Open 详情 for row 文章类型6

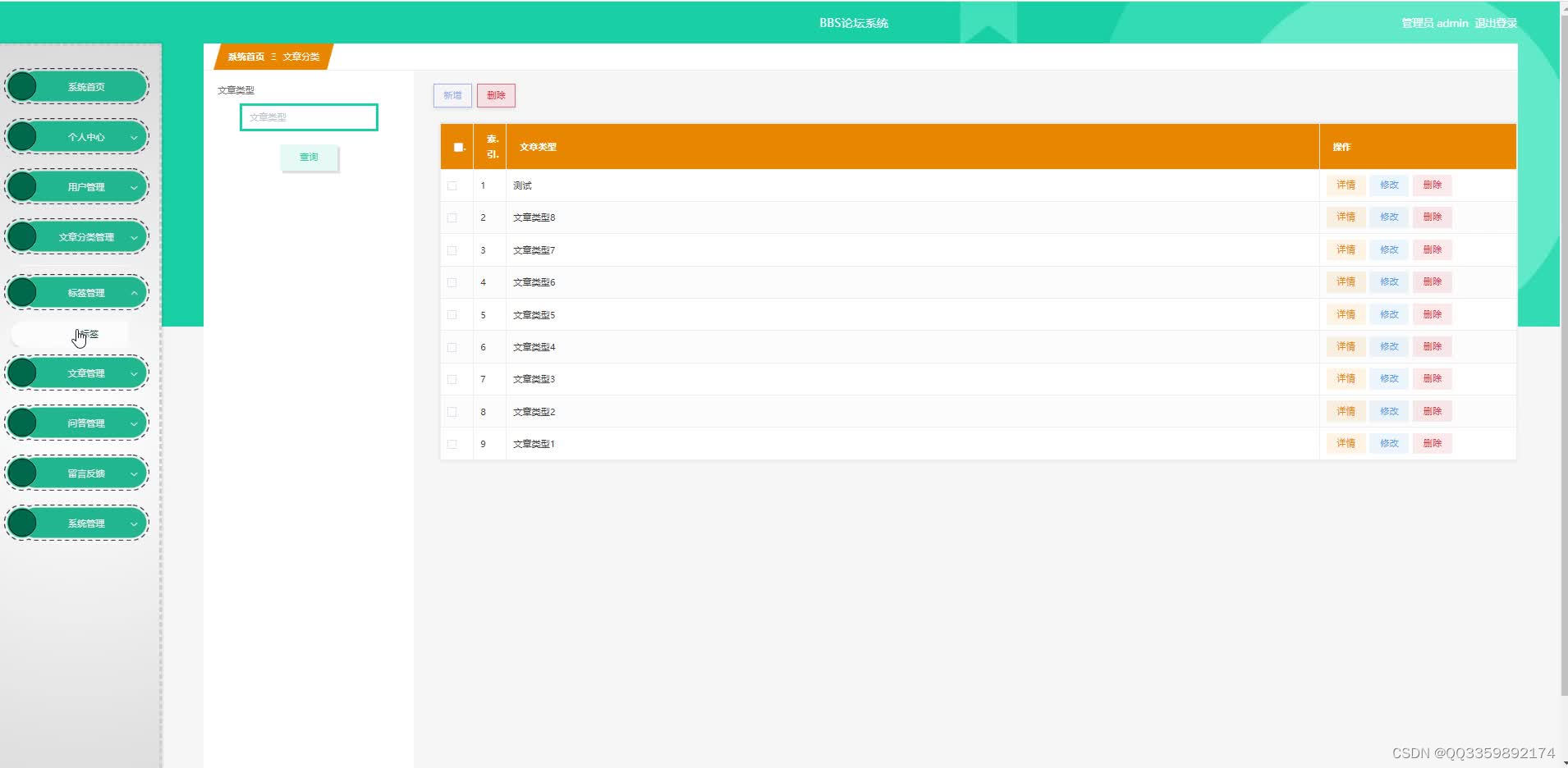(1346, 281)
